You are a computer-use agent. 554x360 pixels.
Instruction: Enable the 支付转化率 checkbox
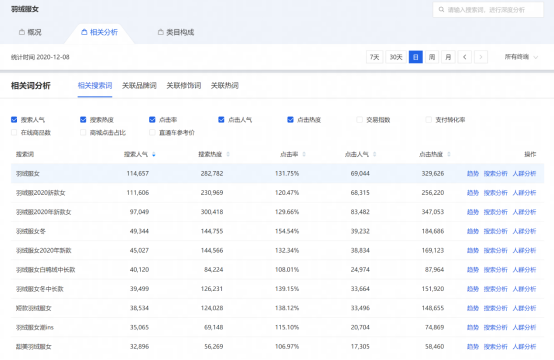(x=429, y=120)
